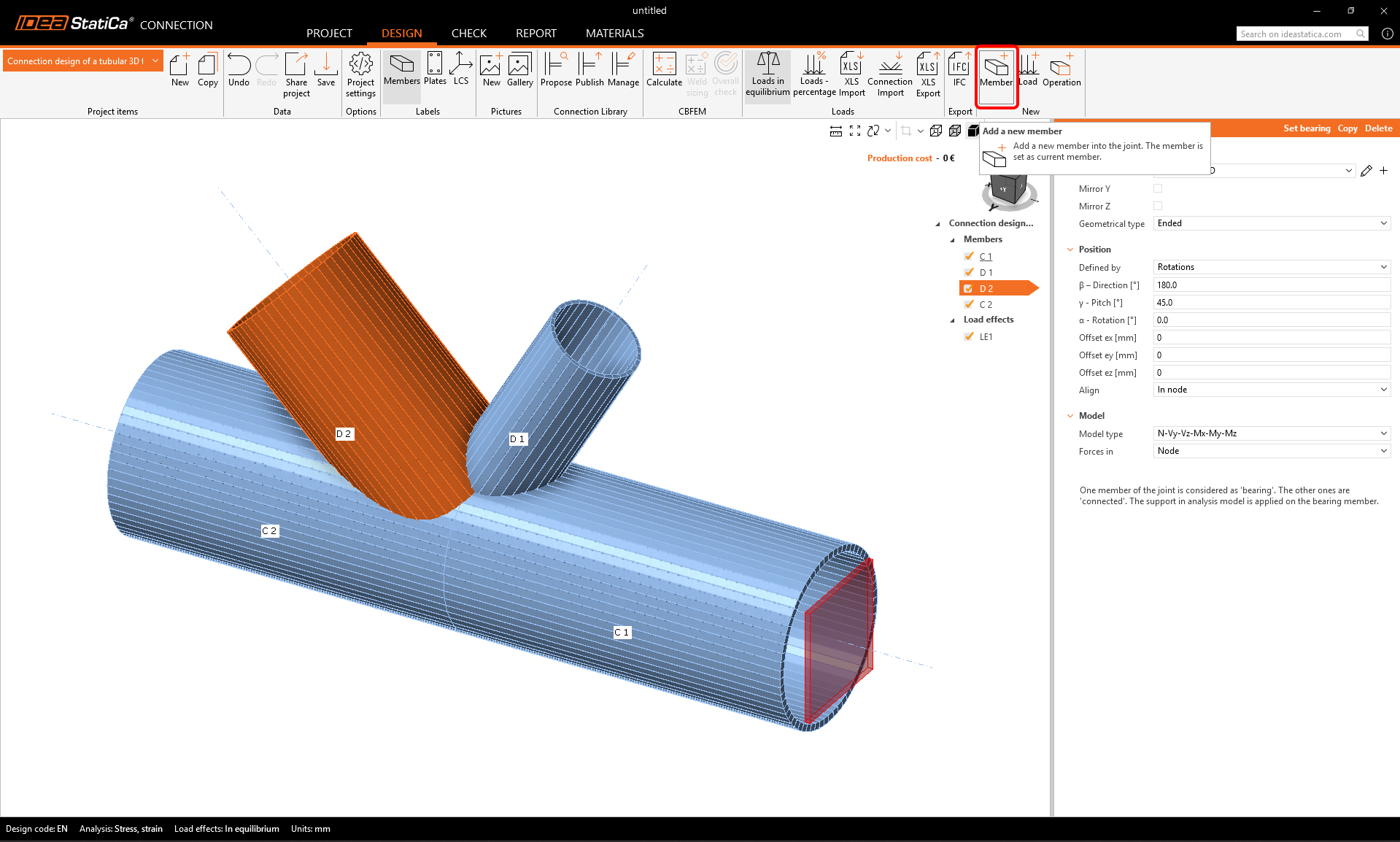Toggle the LCS labels icon
Screen dimensions: 1400x842
pos(460,69)
